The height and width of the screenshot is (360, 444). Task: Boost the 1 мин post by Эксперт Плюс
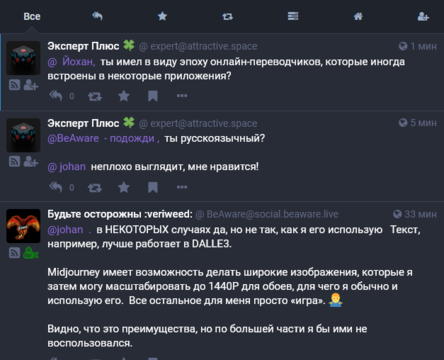[x=95, y=96]
